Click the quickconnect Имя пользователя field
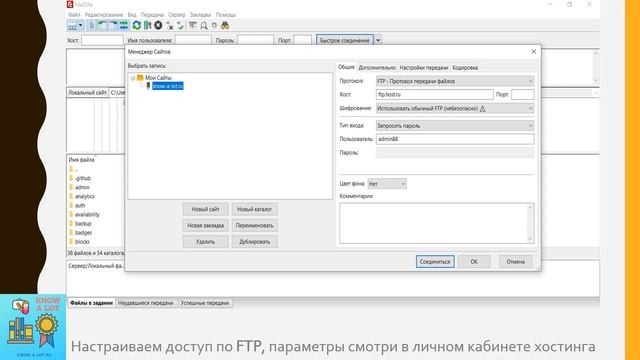 (x=193, y=40)
